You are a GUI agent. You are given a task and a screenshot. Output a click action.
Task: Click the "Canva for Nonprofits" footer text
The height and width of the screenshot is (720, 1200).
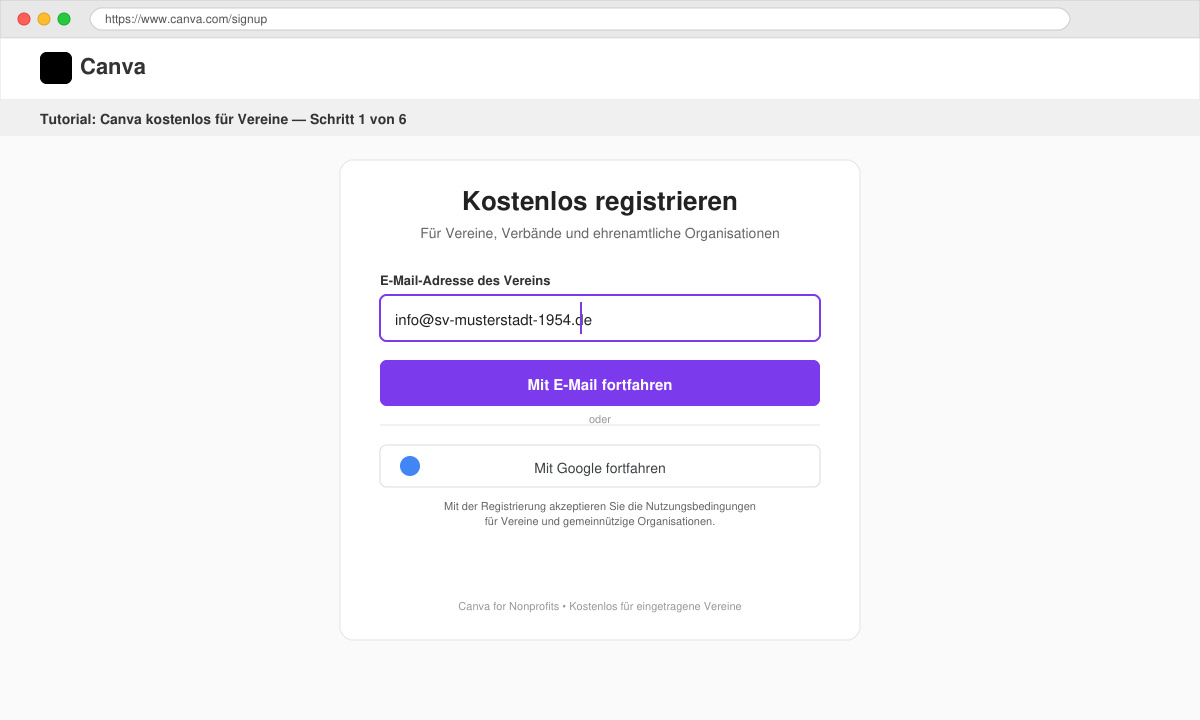pyautogui.click(x=600, y=606)
